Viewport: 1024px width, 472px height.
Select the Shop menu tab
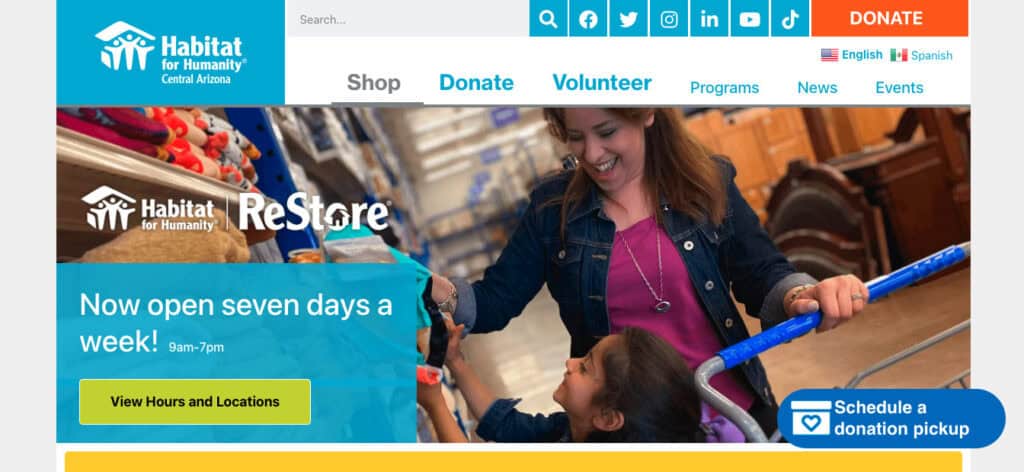tap(374, 83)
